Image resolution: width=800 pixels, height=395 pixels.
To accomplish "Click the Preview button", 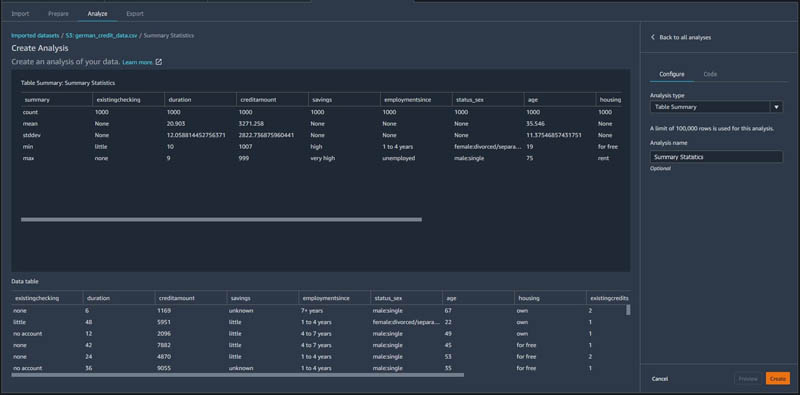I will [747, 379].
